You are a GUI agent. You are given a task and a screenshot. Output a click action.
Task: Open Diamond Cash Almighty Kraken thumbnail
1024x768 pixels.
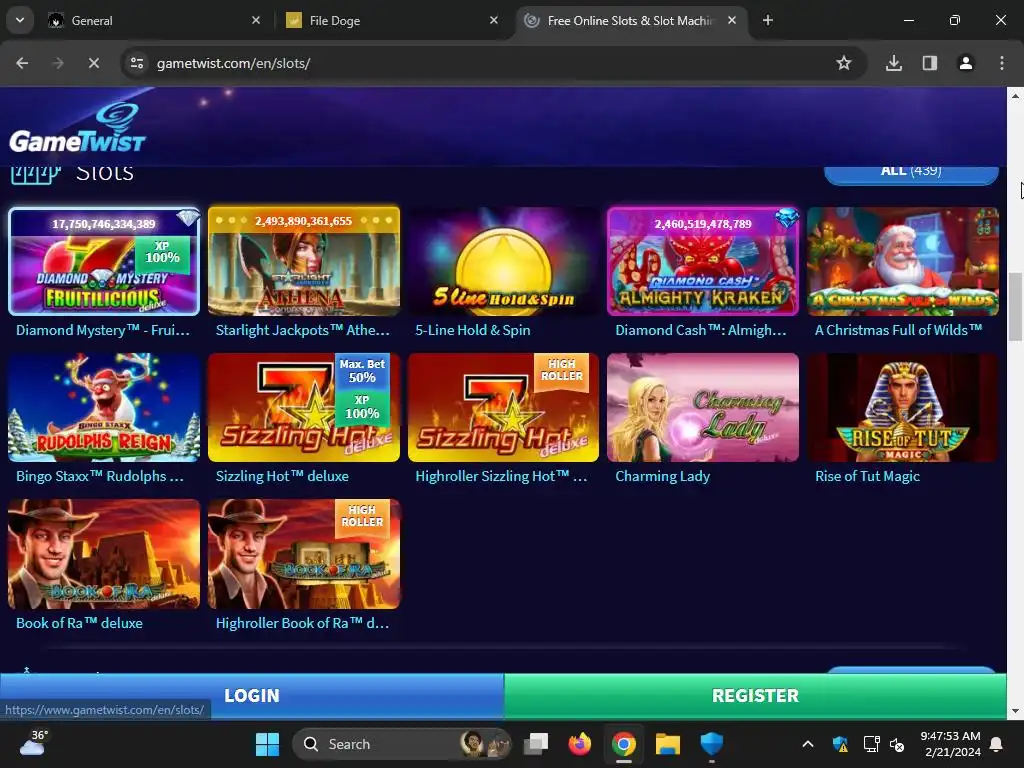pyautogui.click(x=703, y=261)
